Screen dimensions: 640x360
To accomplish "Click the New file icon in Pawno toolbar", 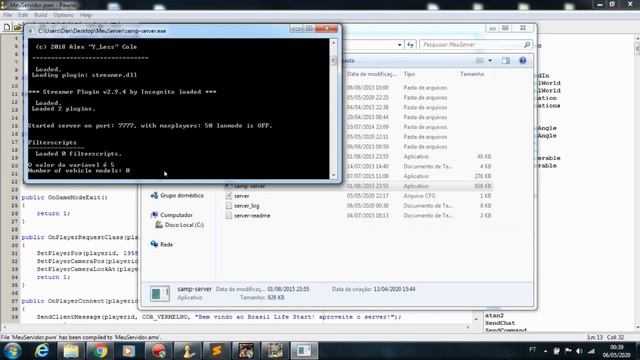I will [7, 27].
